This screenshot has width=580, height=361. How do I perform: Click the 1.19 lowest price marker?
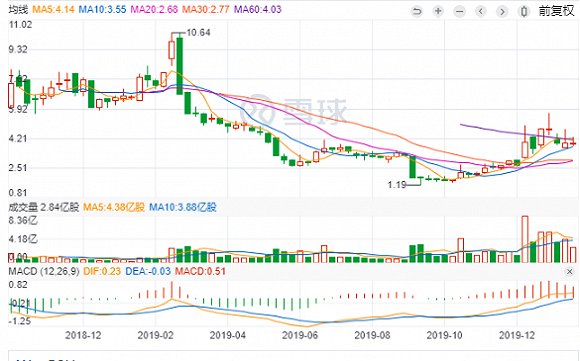tap(397, 184)
